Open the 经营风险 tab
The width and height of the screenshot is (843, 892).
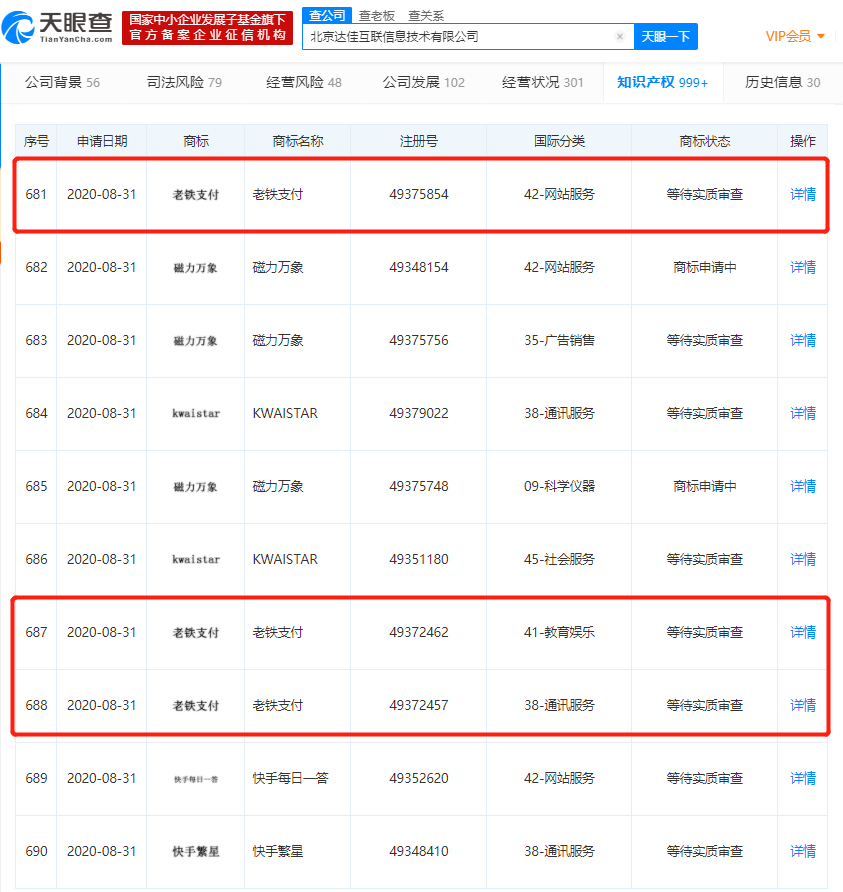(x=304, y=82)
